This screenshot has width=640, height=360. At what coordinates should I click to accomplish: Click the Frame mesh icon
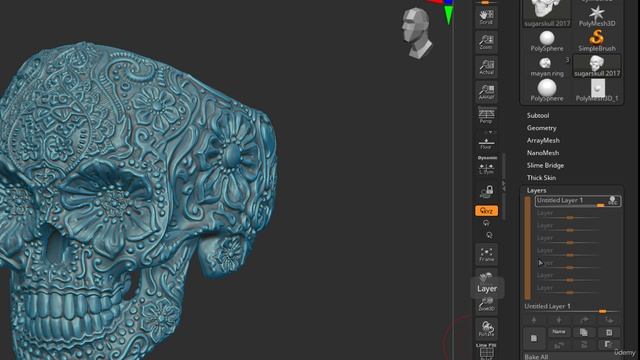(486, 254)
